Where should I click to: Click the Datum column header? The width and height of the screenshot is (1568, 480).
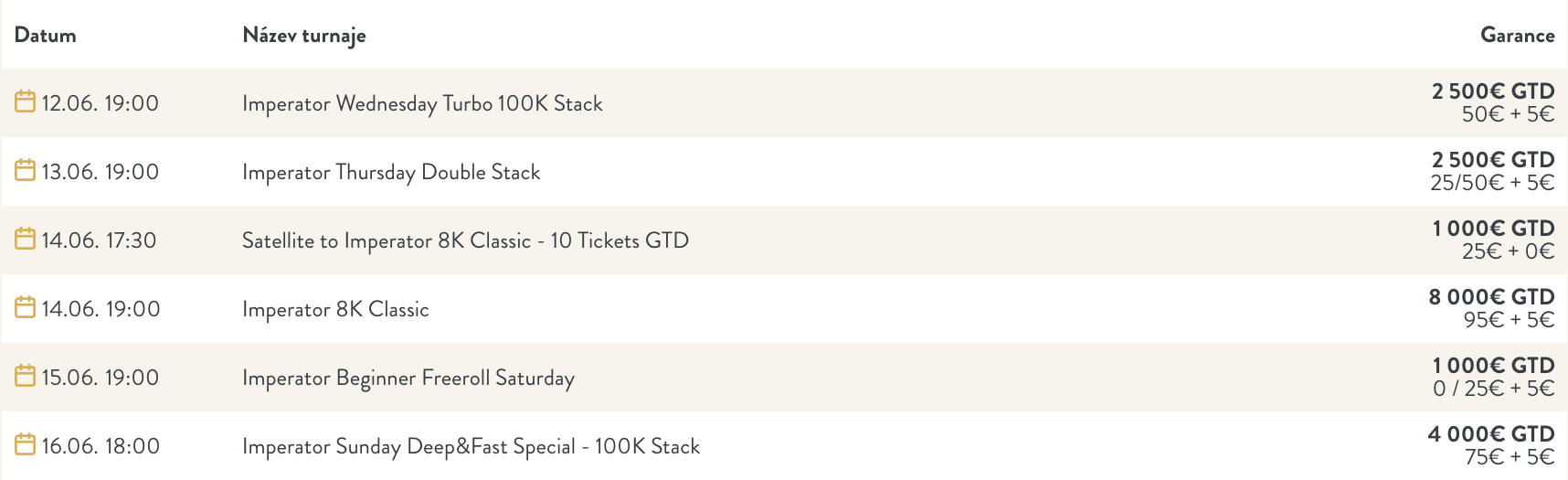(x=46, y=36)
